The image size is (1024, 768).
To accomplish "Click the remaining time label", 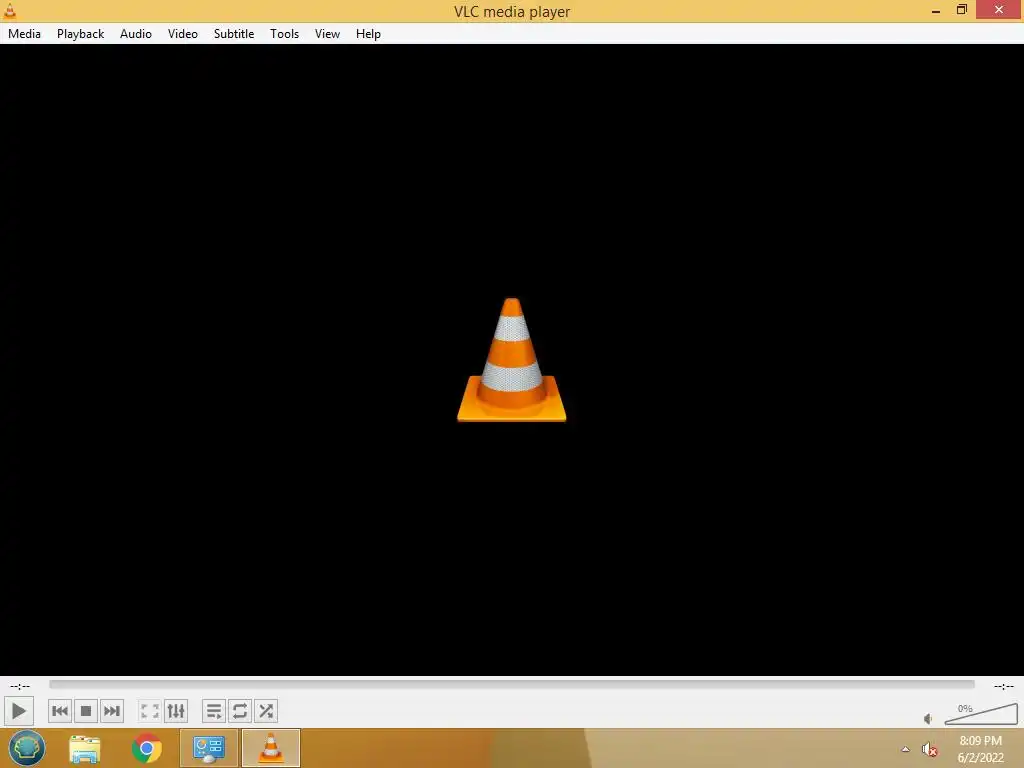I will coord(1004,686).
